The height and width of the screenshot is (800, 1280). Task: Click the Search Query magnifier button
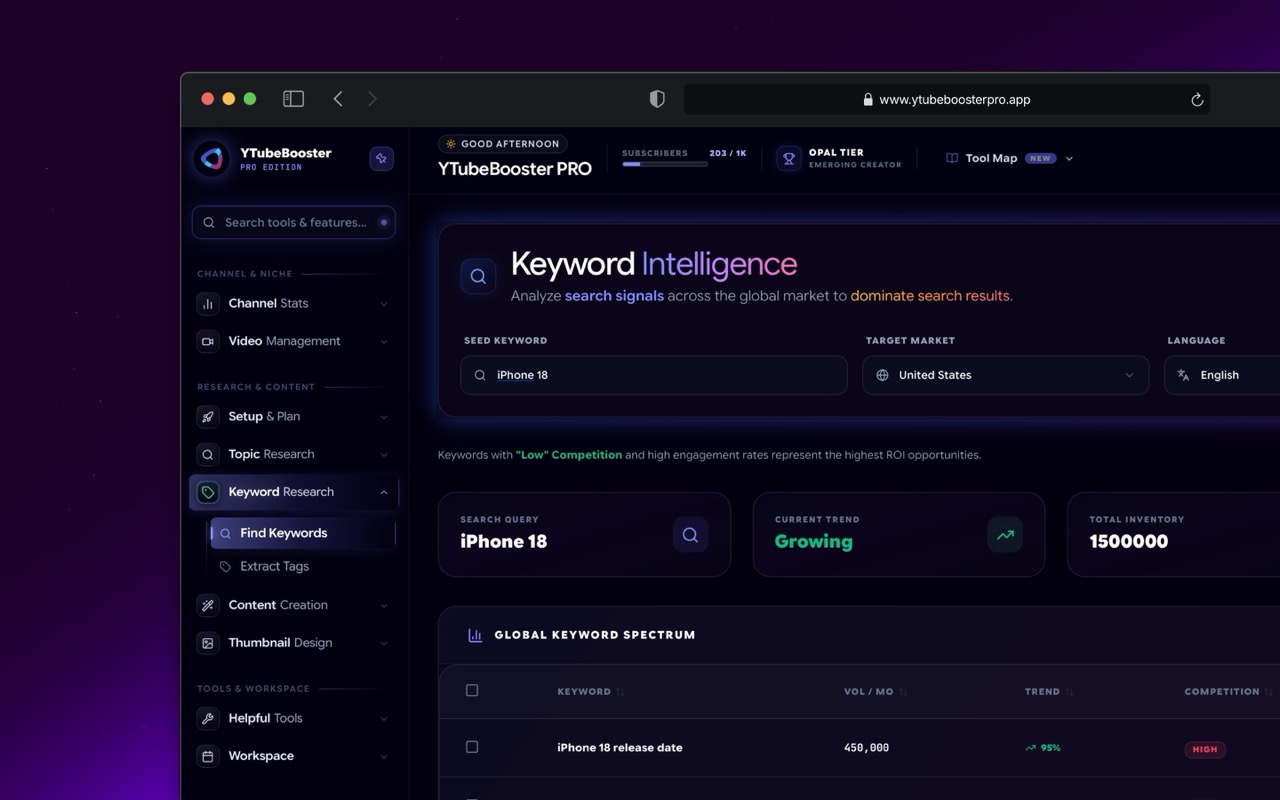click(x=690, y=535)
